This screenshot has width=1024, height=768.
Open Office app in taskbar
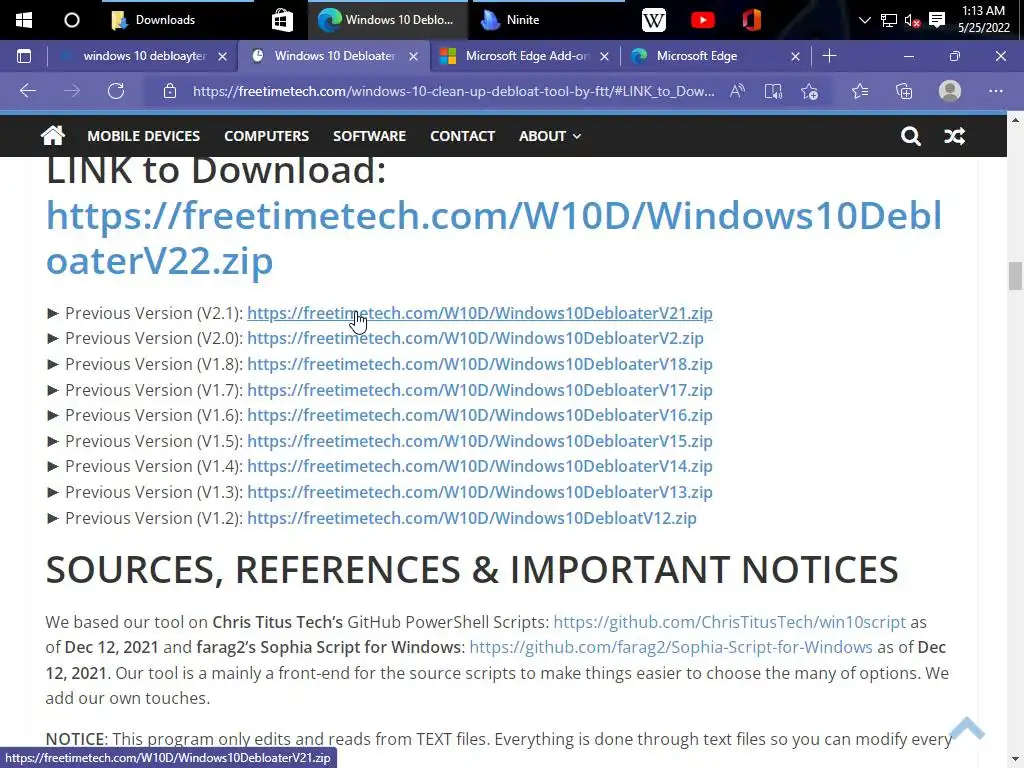click(752, 20)
